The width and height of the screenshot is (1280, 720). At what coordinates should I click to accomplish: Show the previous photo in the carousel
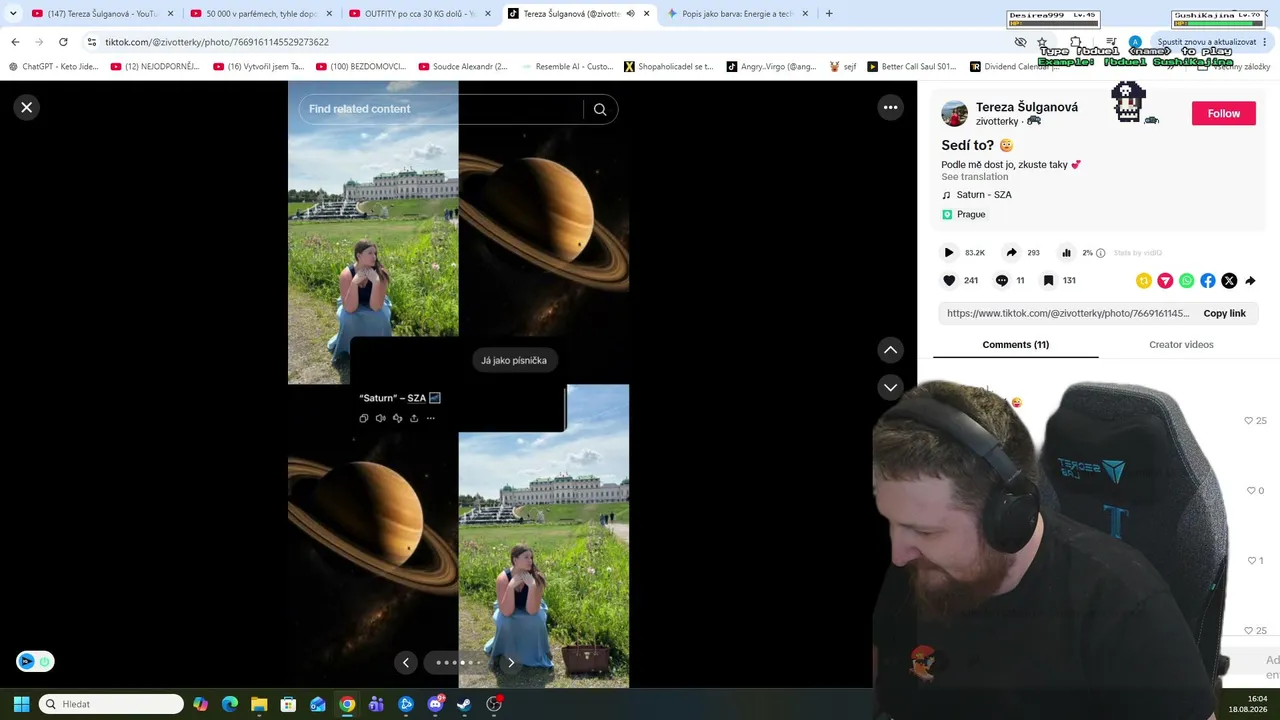(x=406, y=662)
